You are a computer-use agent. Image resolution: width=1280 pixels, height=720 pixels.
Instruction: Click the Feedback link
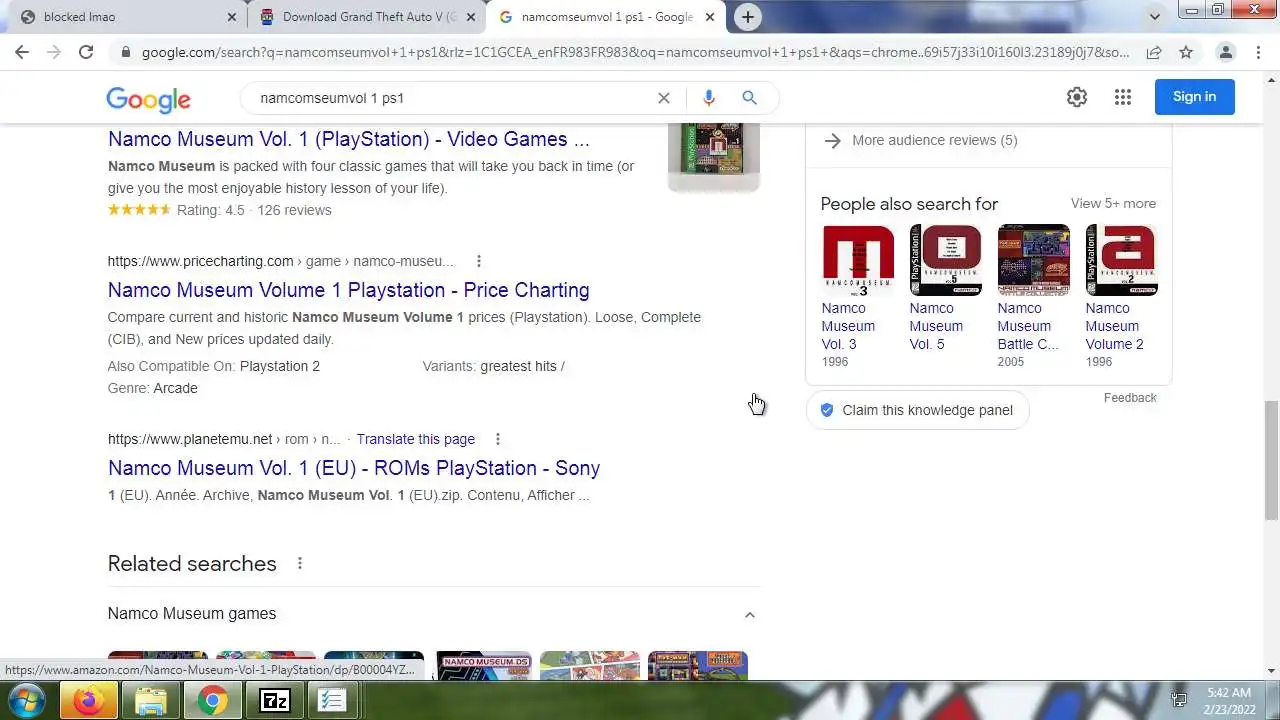click(1130, 398)
